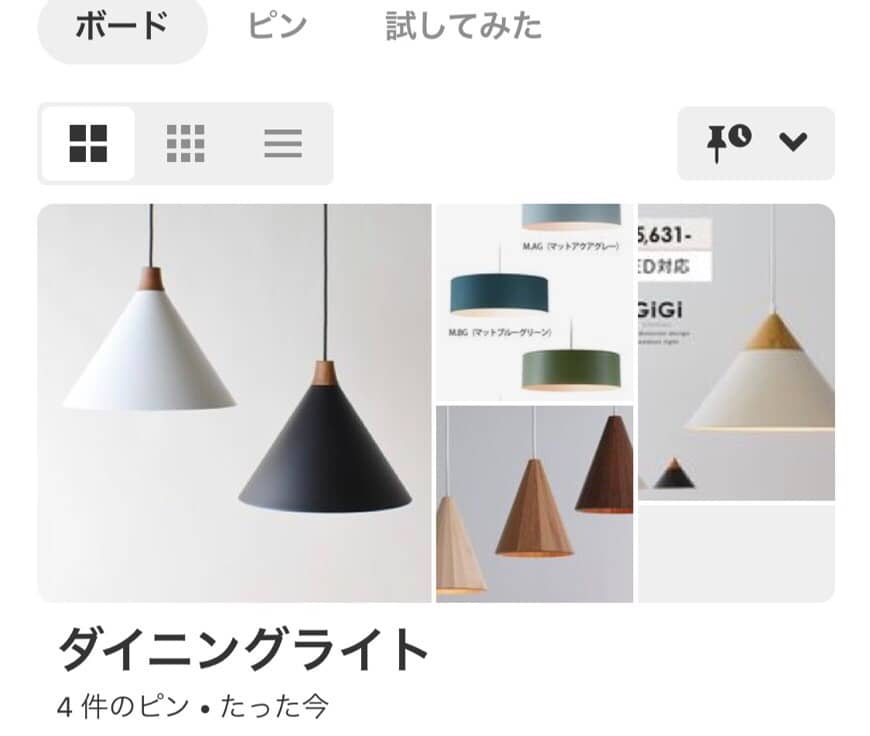The image size is (870, 736).
Task: Click the empty gray board cover slot
Action: (736, 554)
